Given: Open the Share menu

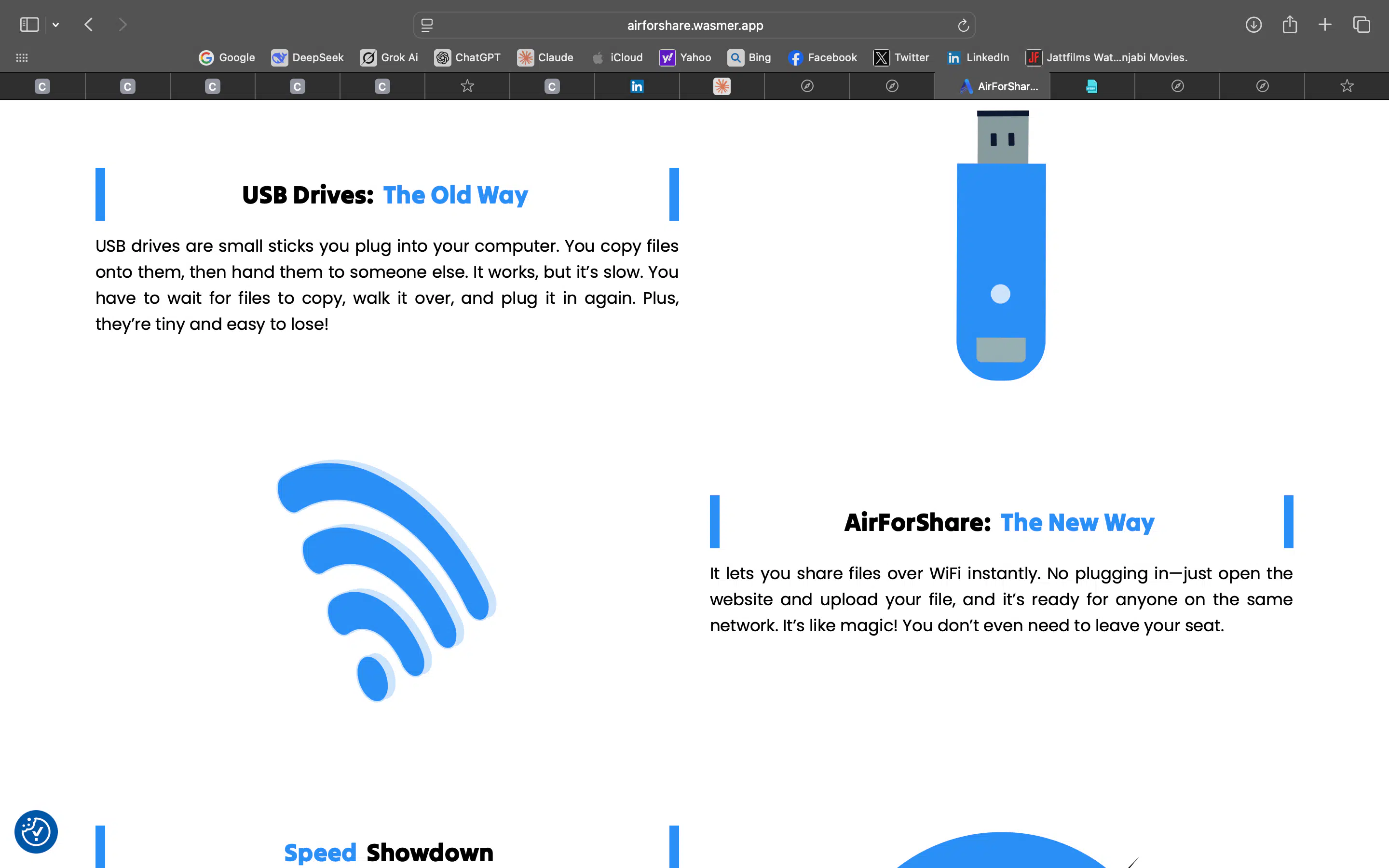Looking at the screenshot, I should point(1290,25).
